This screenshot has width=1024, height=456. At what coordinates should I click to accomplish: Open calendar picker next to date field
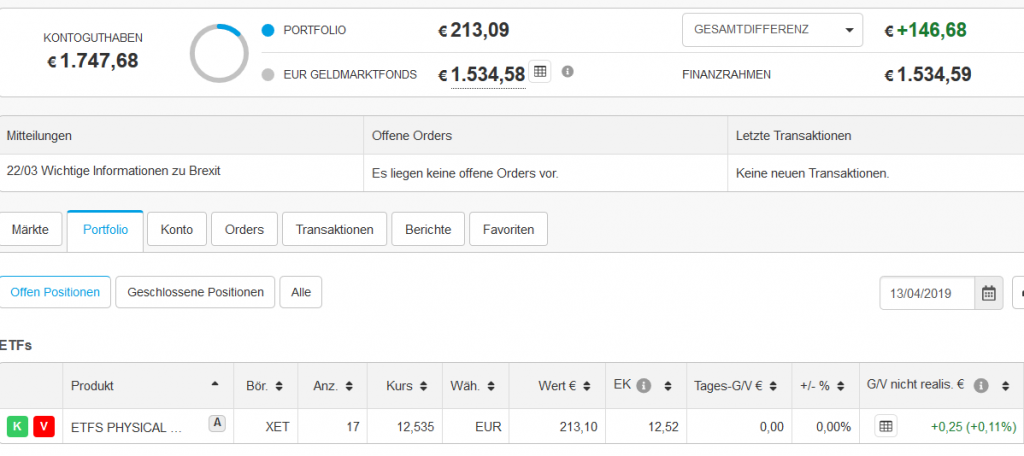[989, 293]
